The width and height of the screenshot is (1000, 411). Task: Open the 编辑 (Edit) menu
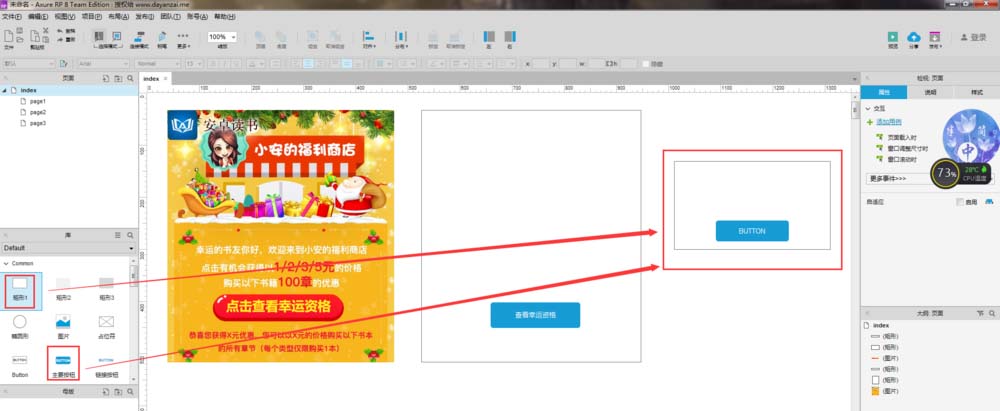[38, 17]
